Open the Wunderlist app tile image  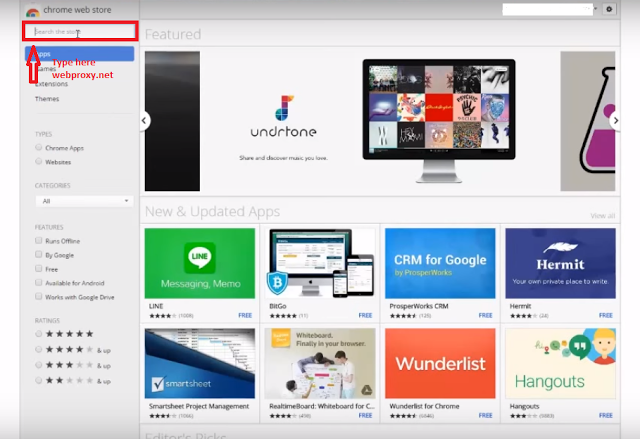(x=440, y=363)
